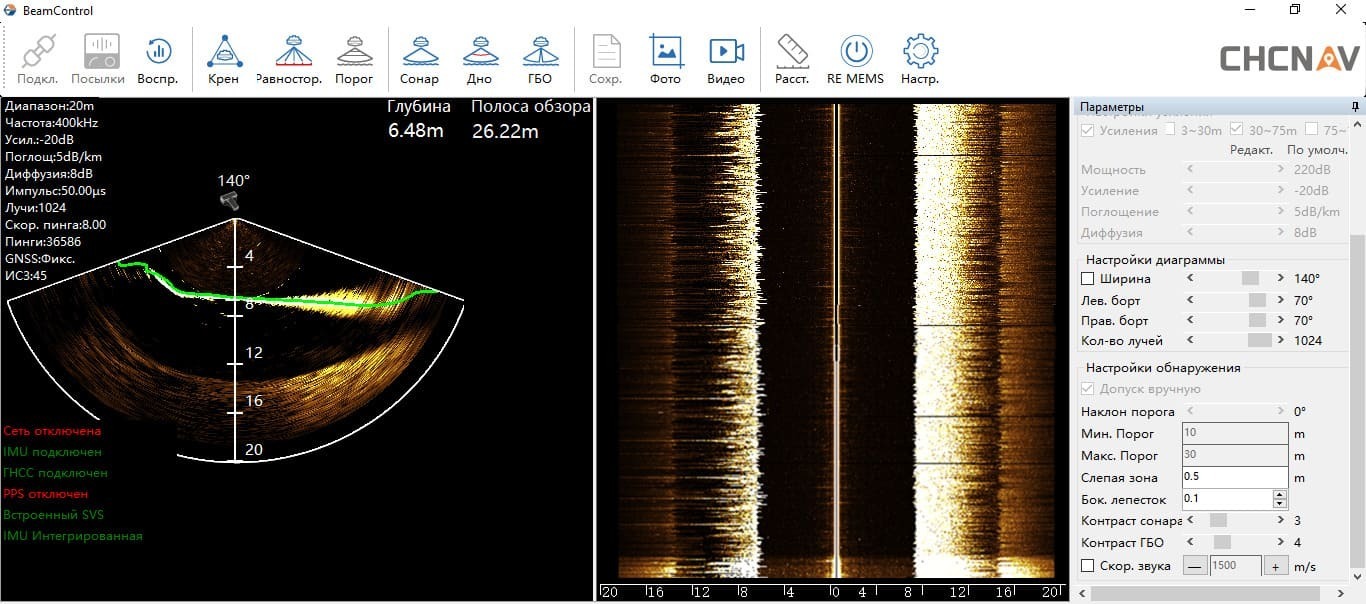Start recording with the Видео icon
Image resolution: width=1366 pixels, height=604 pixels.
coord(726,59)
